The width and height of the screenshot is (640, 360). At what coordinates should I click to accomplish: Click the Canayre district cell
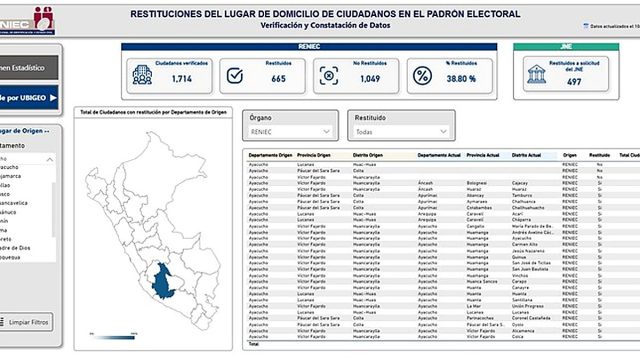tap(520, 288)
